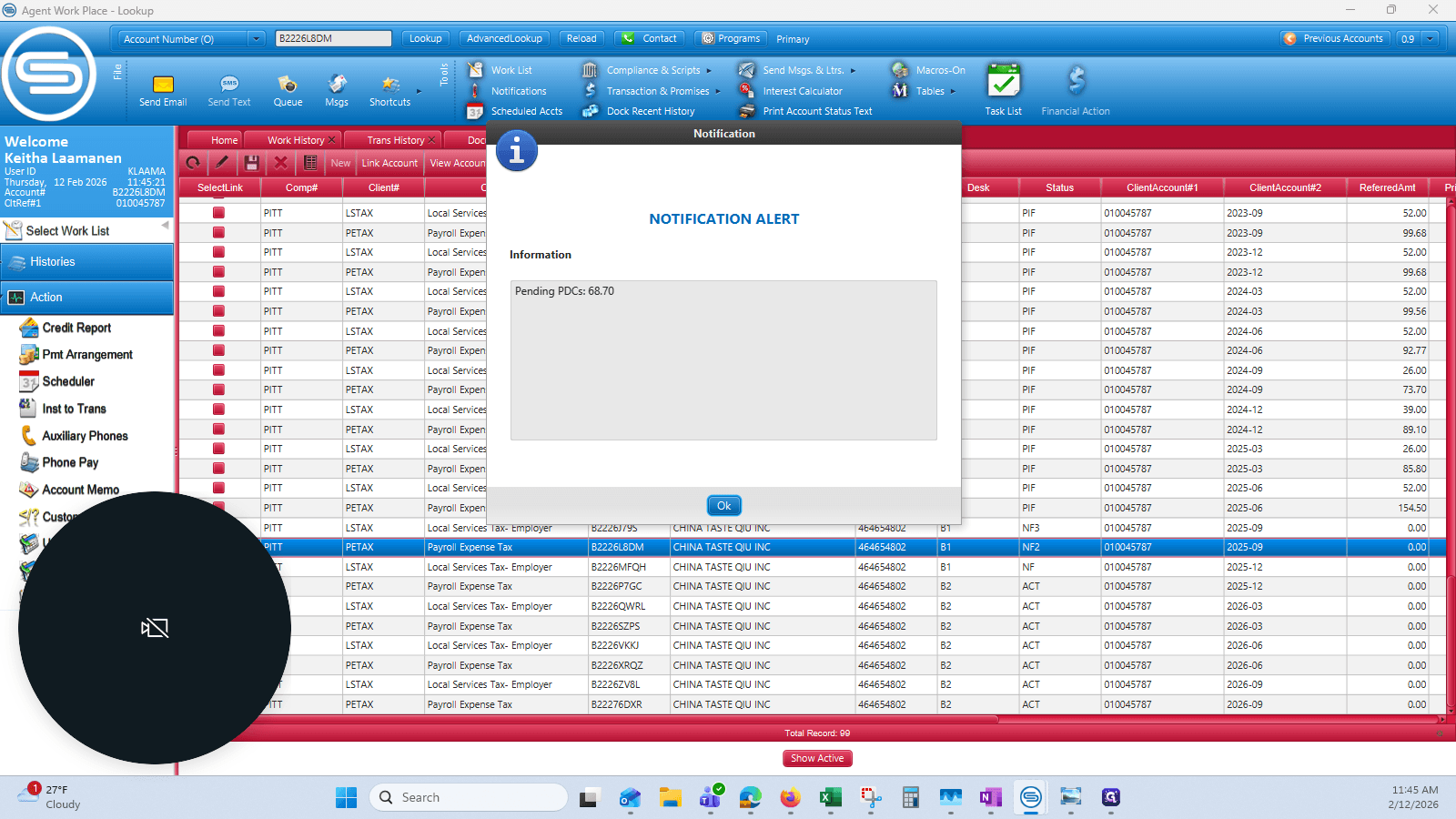Open the Scheduler sidebar item
The width and height of the screenshot is (1456, 819).
click(x=57, y=382)
